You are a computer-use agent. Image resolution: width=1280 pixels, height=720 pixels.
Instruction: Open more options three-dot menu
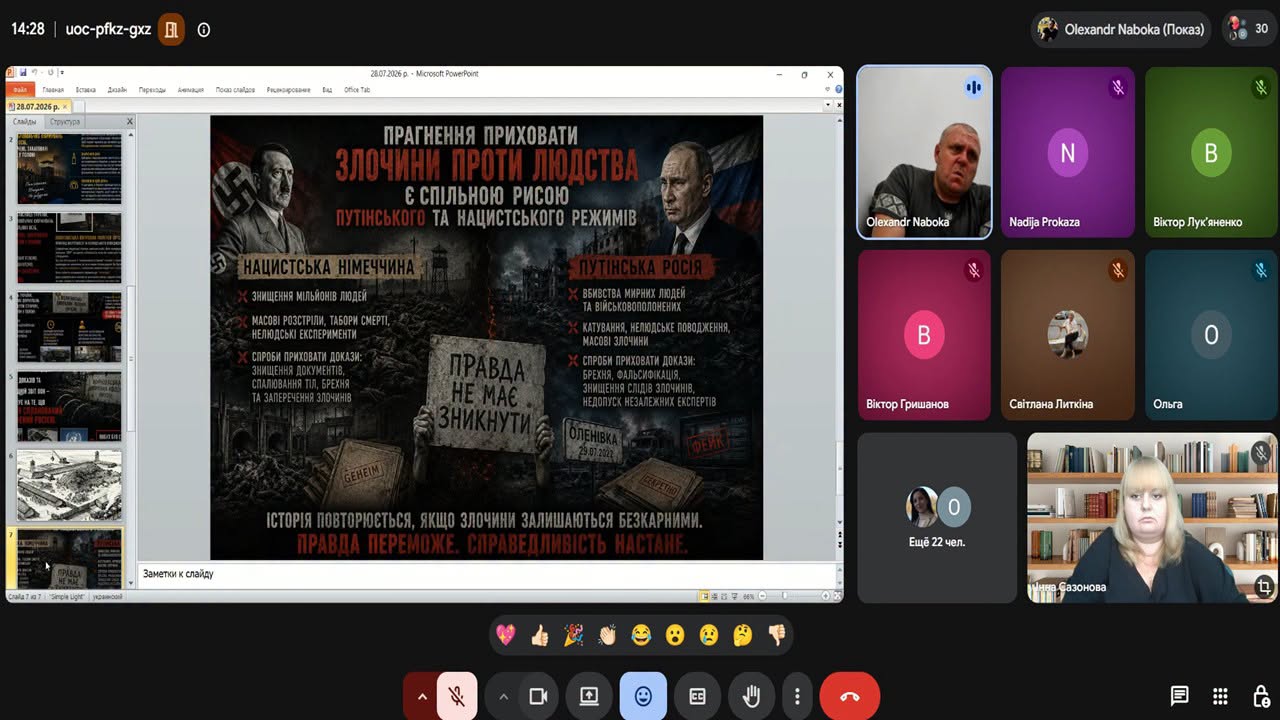coord(797,696)
